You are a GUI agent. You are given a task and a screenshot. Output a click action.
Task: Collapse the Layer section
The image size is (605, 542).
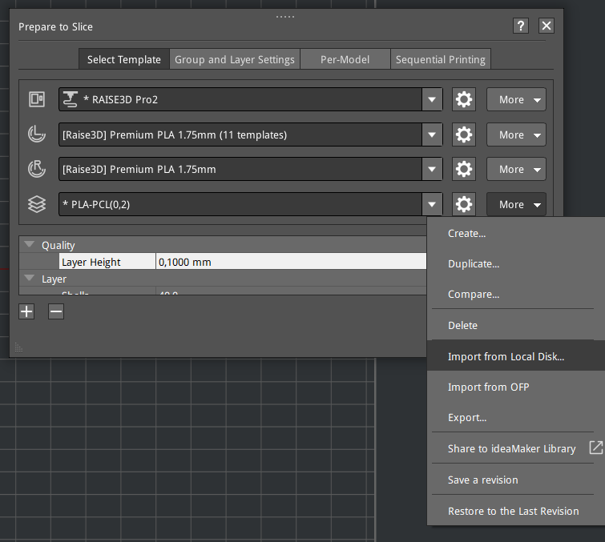point(29,278)
